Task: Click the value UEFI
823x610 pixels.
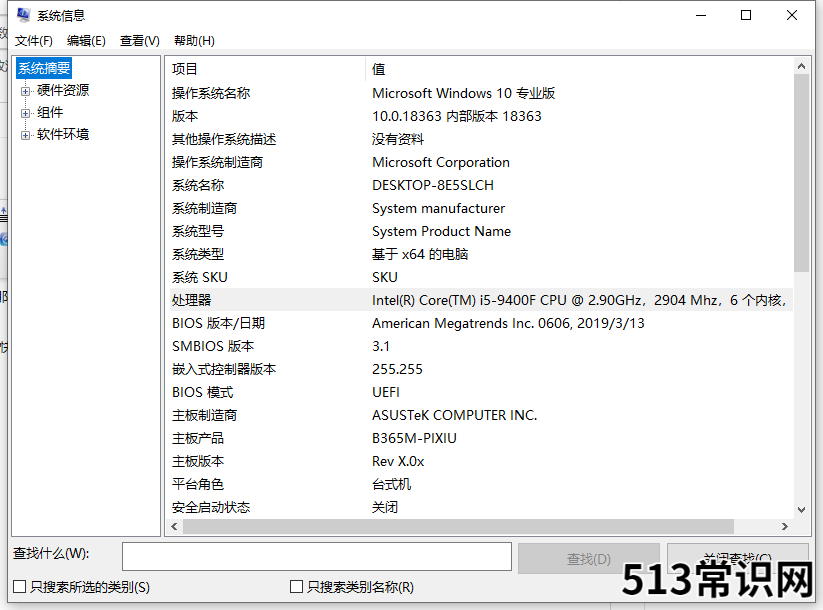Action: [x=386, y=393]
